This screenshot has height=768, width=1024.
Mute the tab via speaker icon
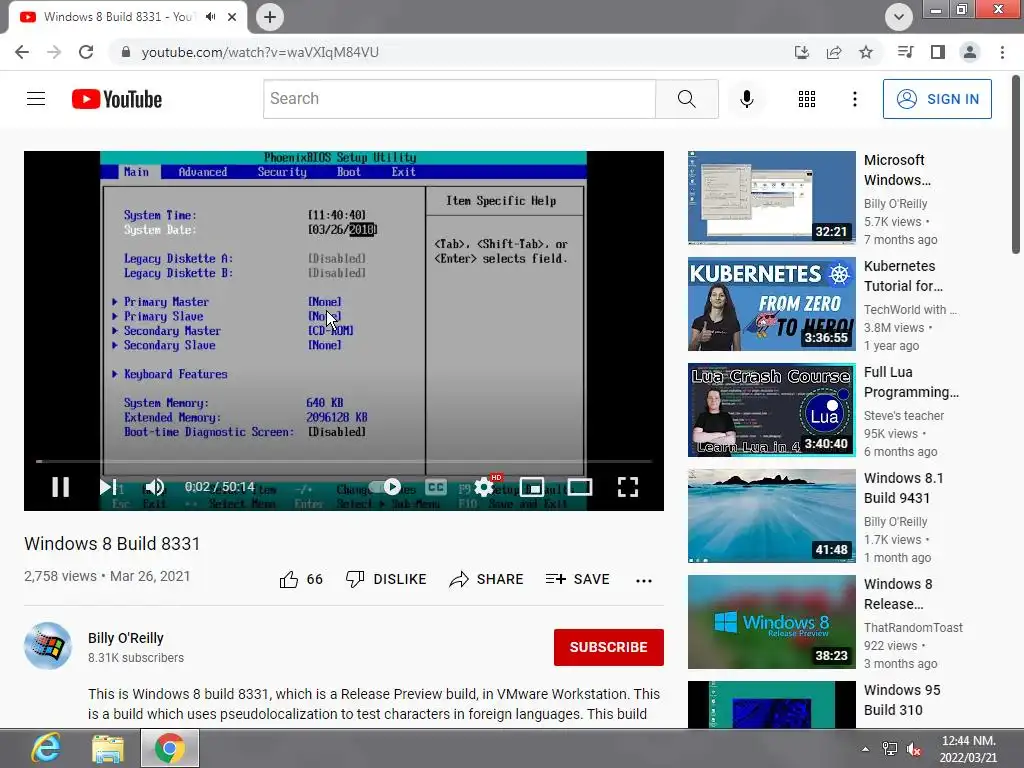tap(210, 17)
